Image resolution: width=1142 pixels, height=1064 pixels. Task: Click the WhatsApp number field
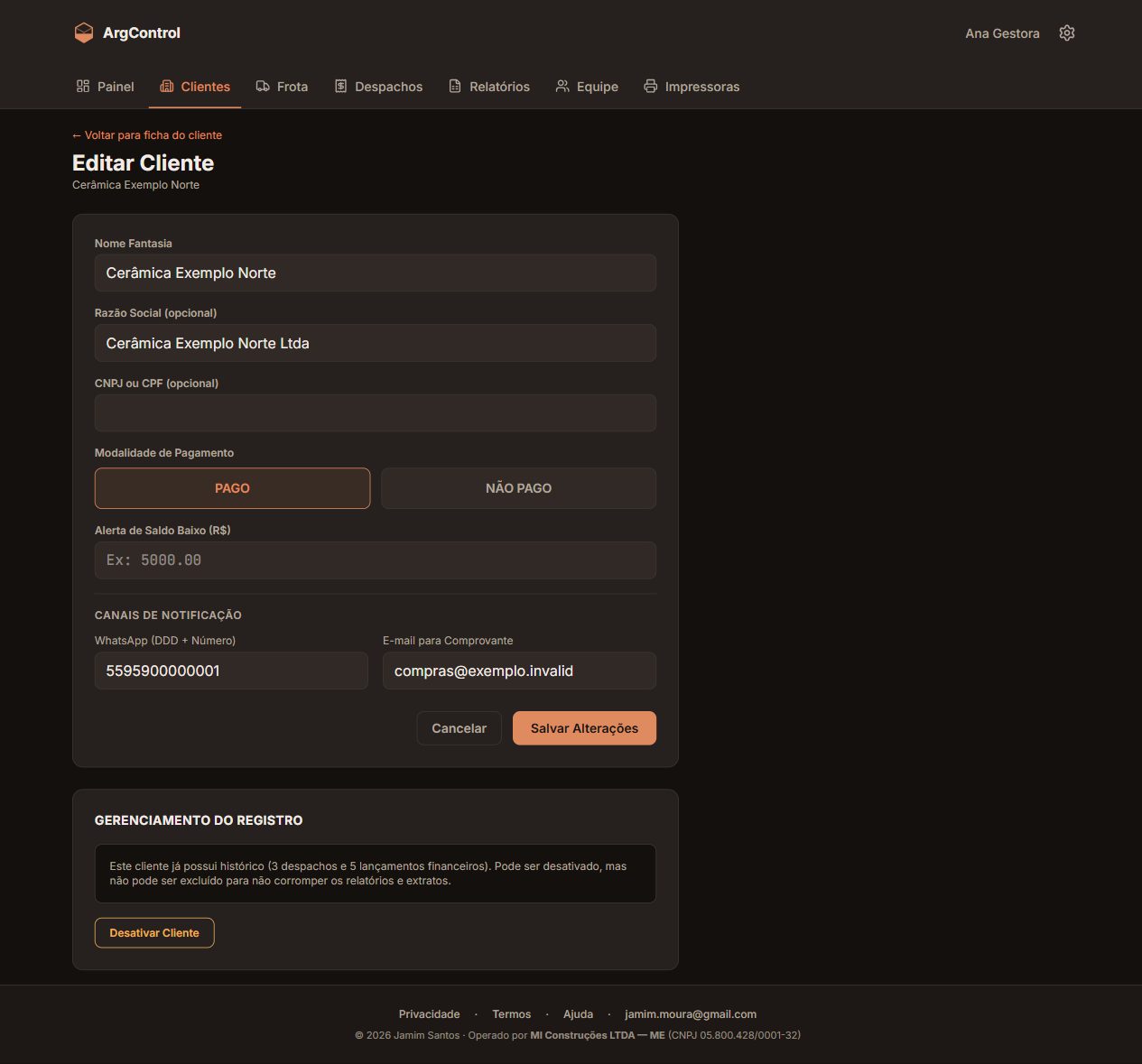coord(231,671)
